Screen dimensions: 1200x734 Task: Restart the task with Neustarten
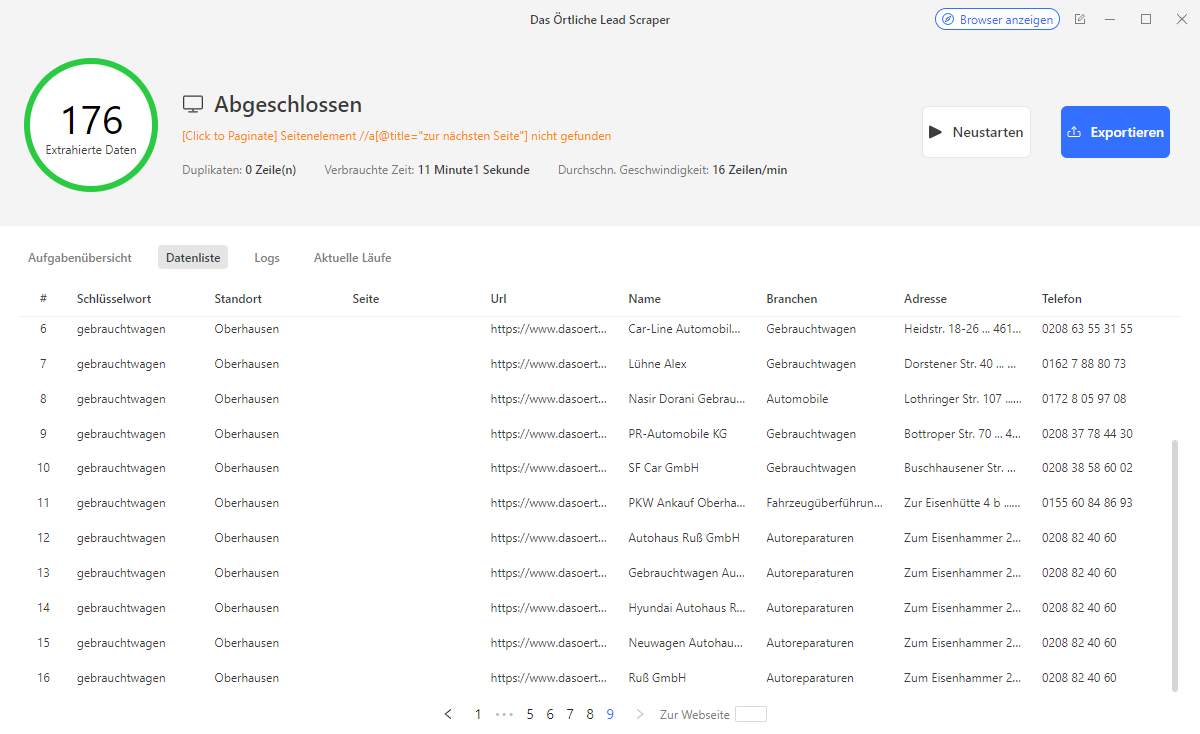(x=976, y=132)
